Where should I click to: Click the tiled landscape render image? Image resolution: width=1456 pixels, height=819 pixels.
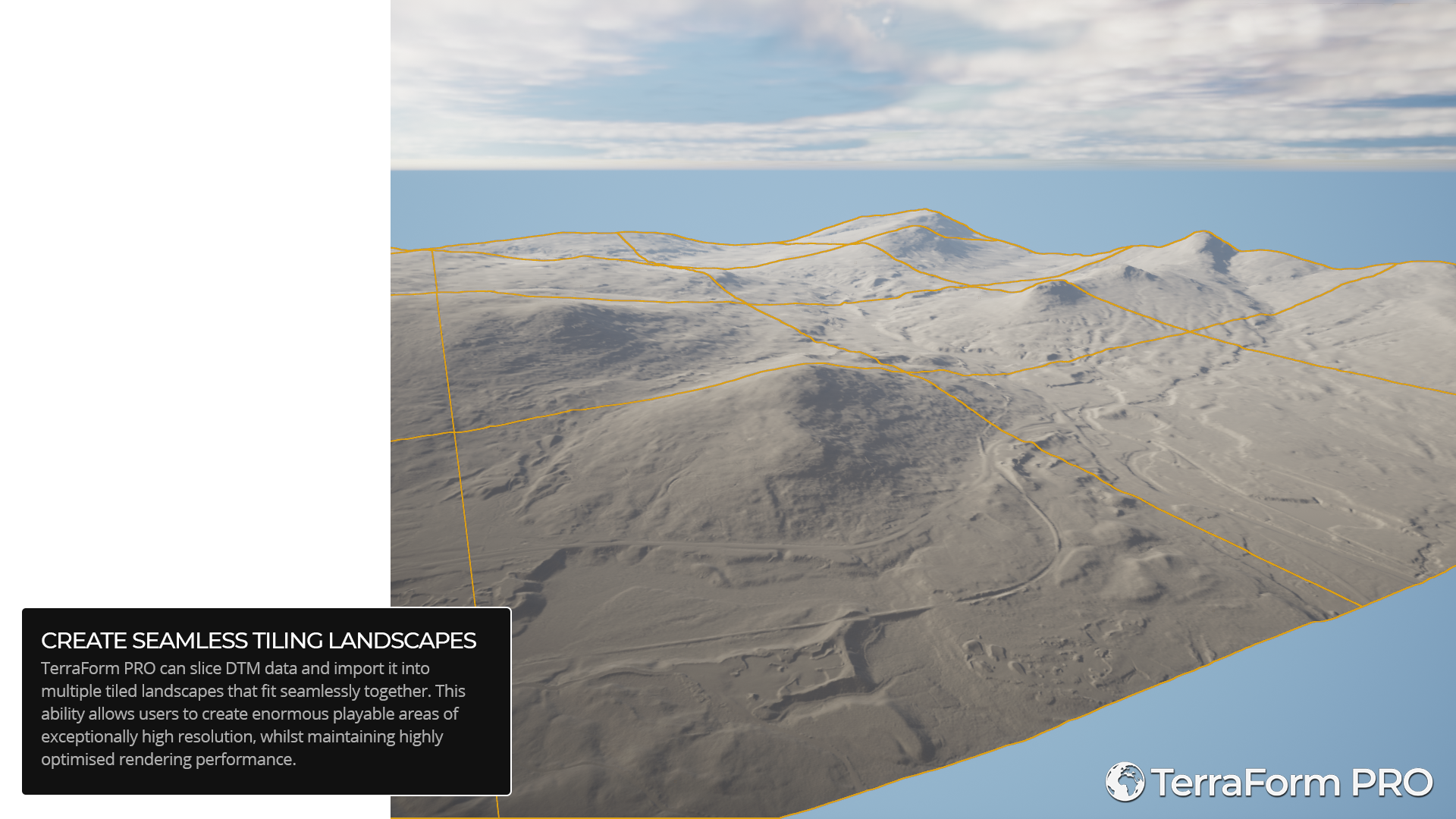[923, 409]
